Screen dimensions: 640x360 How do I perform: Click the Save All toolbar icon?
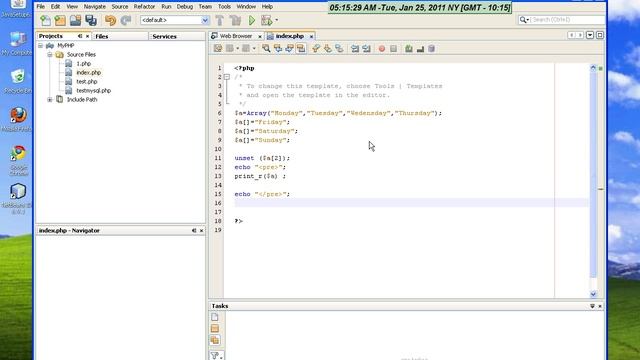pos(91,20)
